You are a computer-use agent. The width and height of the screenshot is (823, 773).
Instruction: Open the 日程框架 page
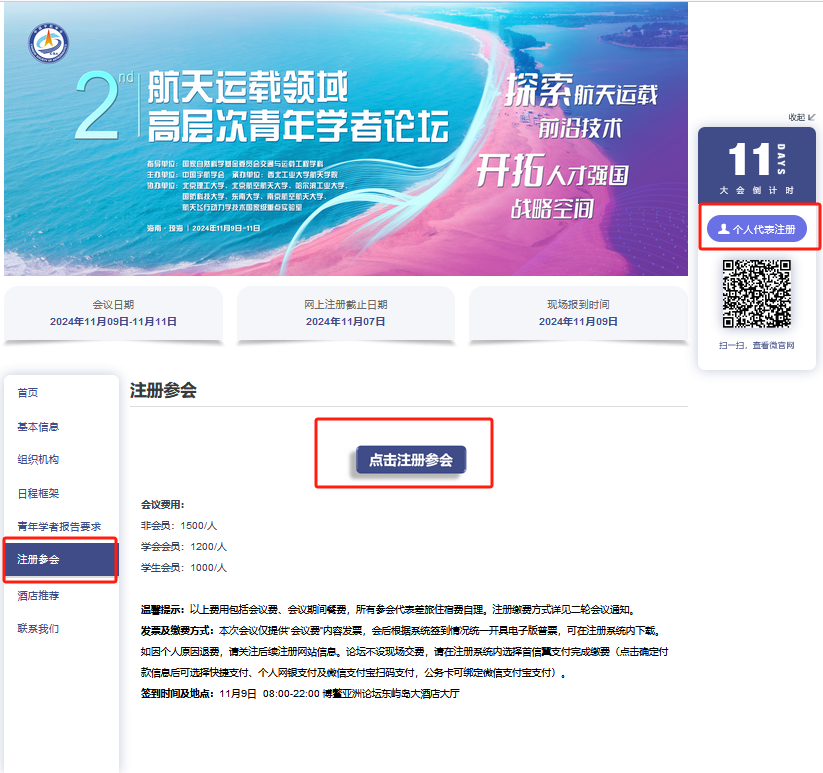coord(38,494)
